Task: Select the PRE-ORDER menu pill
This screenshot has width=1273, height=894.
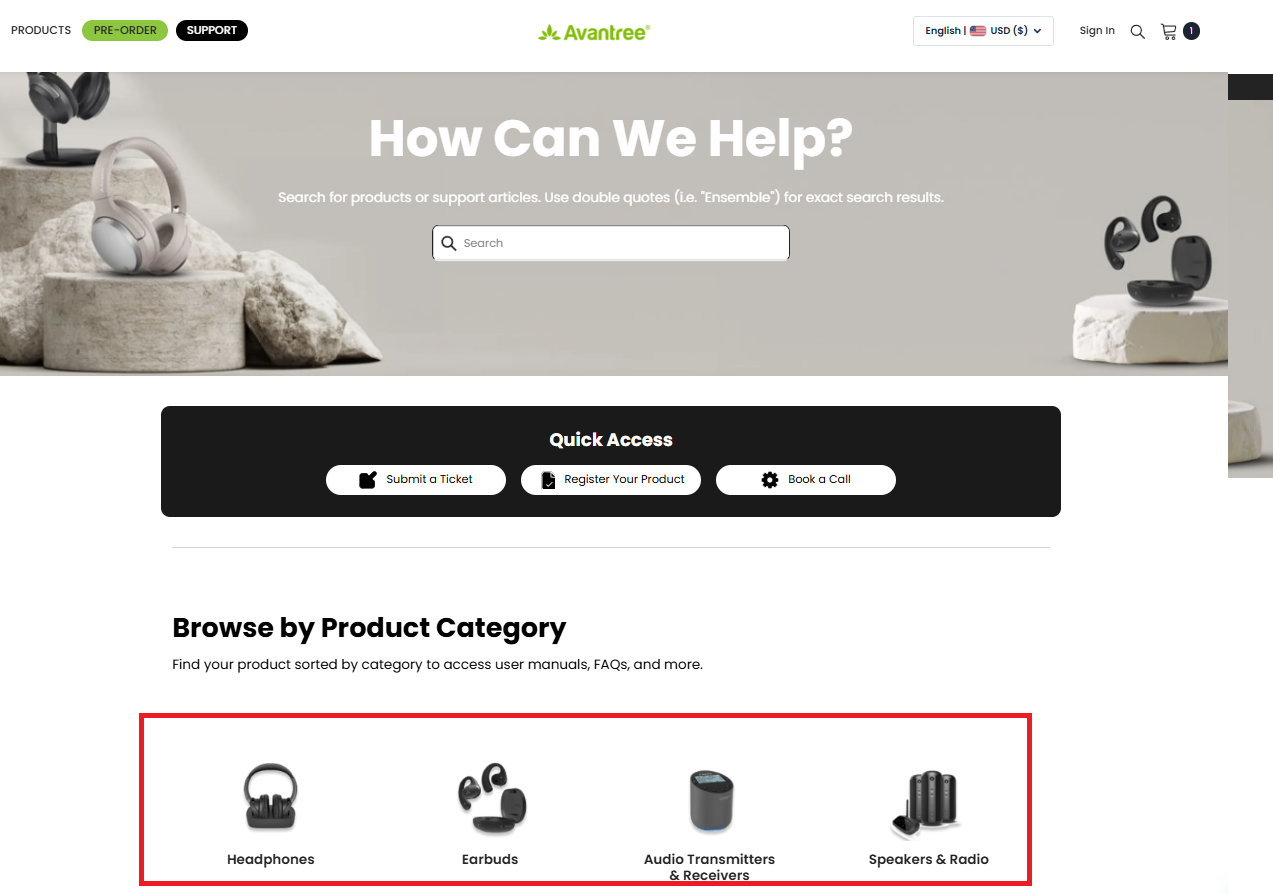Action: pyautogui.click(x=125, y=30)
